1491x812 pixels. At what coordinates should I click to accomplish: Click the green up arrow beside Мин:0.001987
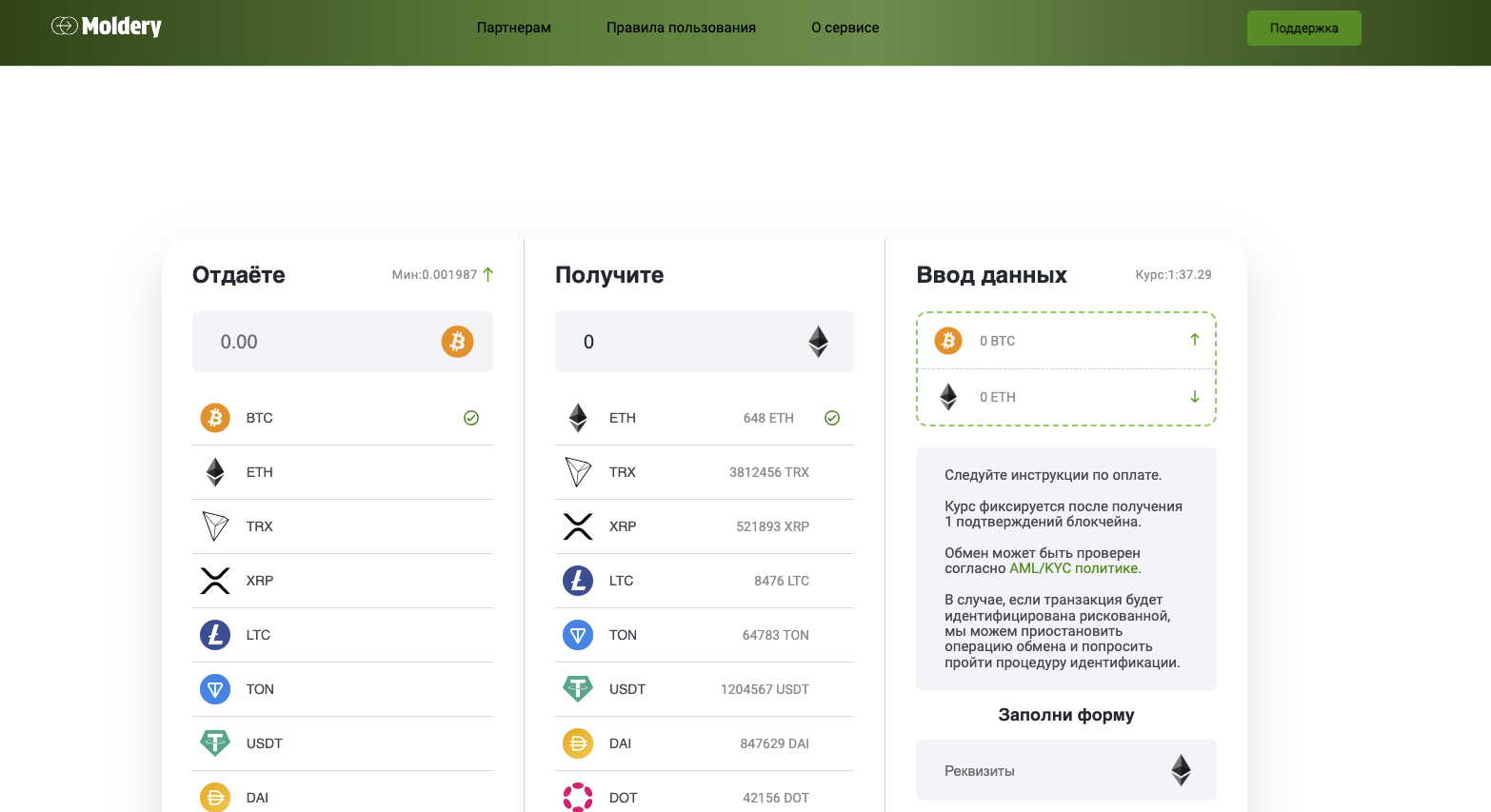pyautogui.click(x=488, y=274)
